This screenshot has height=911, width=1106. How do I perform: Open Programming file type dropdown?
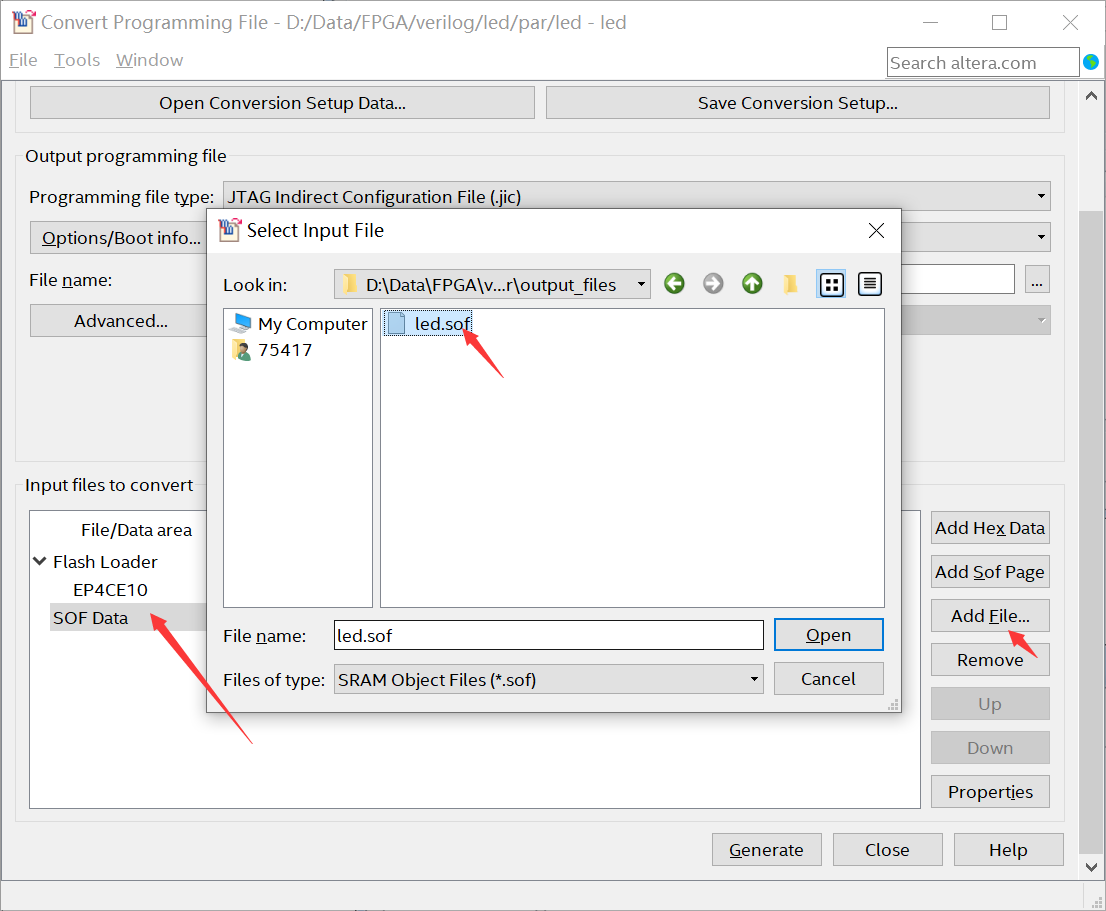tap(1041, 196)
